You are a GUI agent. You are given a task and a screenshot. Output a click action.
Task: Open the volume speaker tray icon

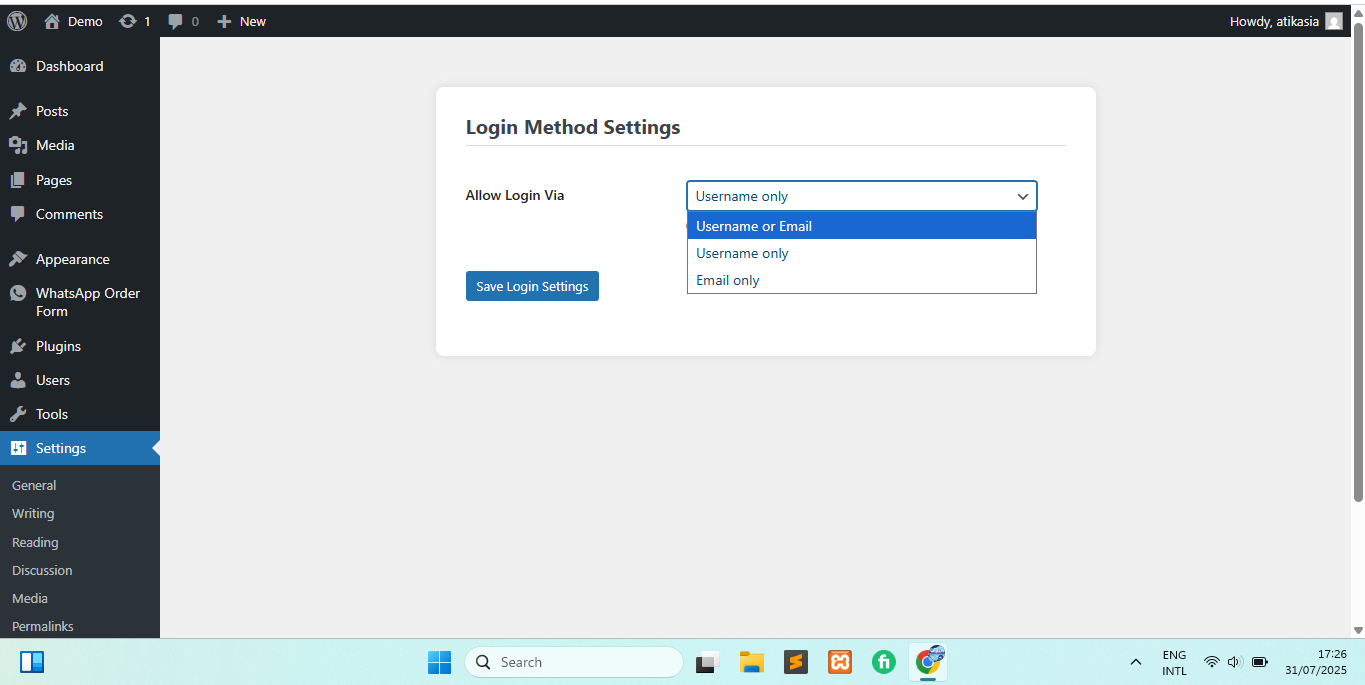tap(1234, 662)
